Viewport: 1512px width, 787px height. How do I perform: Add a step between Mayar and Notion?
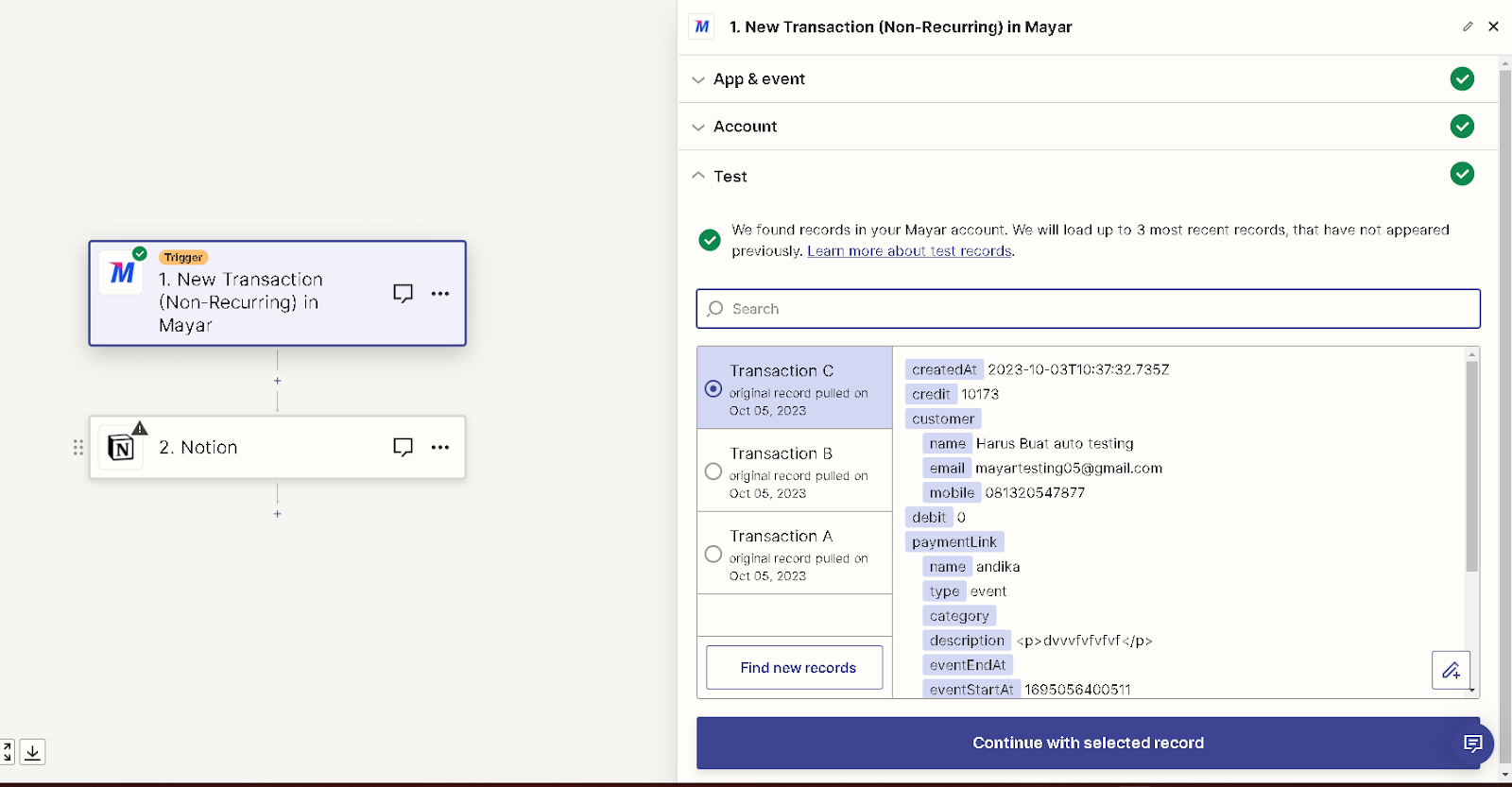pos(277,381)
